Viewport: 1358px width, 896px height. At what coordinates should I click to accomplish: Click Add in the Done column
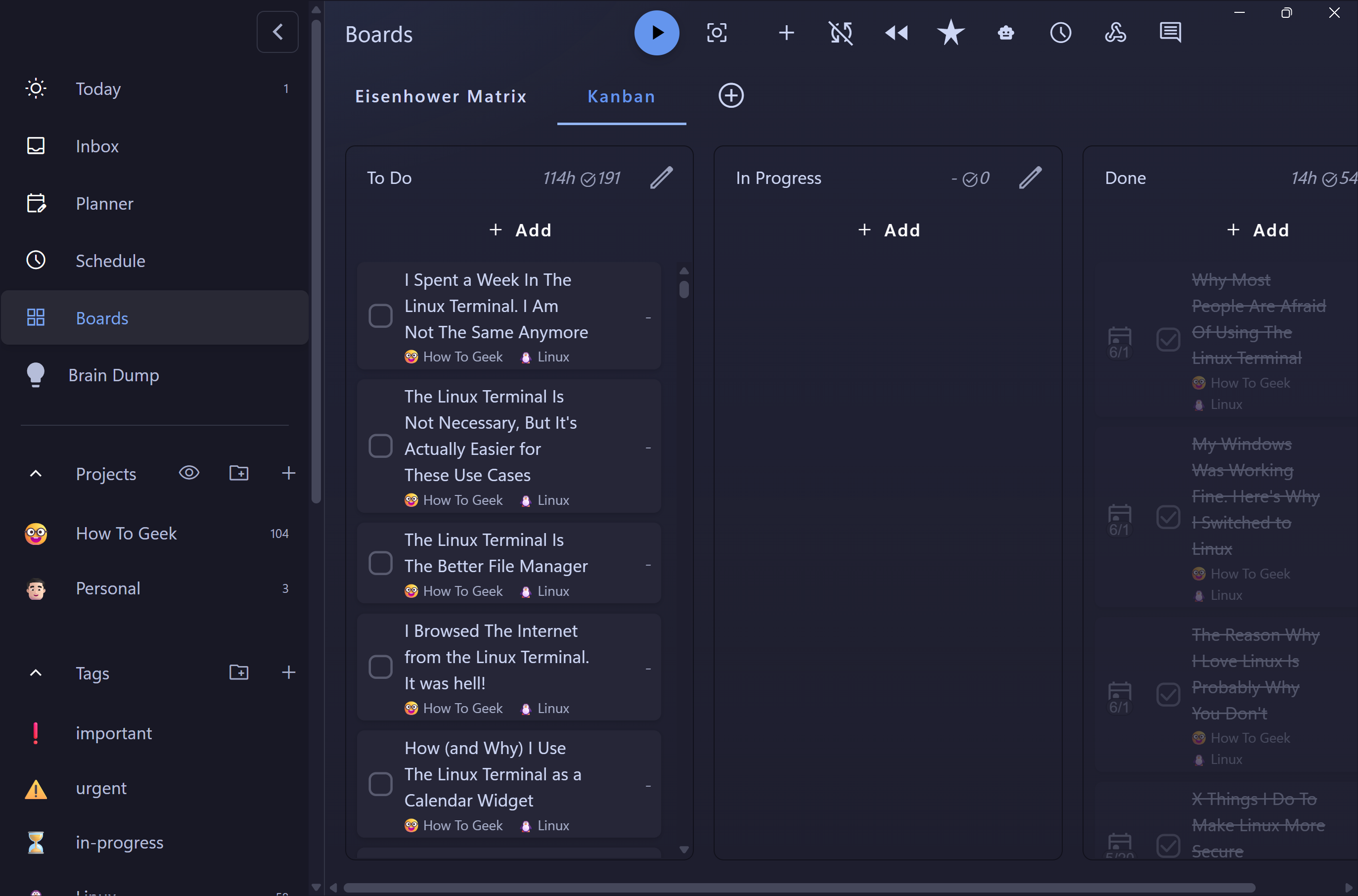click(1258, 230)
